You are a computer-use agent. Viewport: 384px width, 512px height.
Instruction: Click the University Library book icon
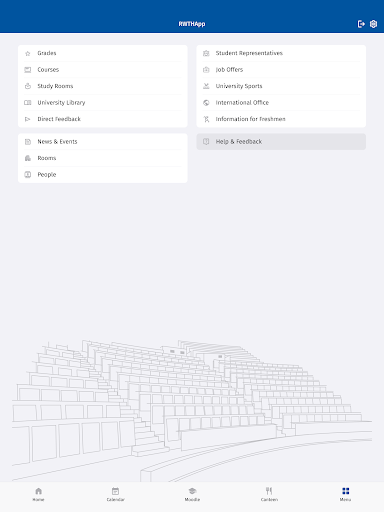tap(28, 103)
